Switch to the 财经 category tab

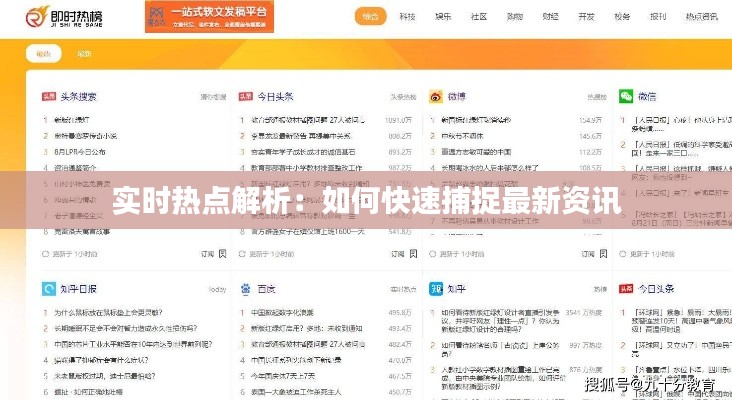(x=550, y=16)
